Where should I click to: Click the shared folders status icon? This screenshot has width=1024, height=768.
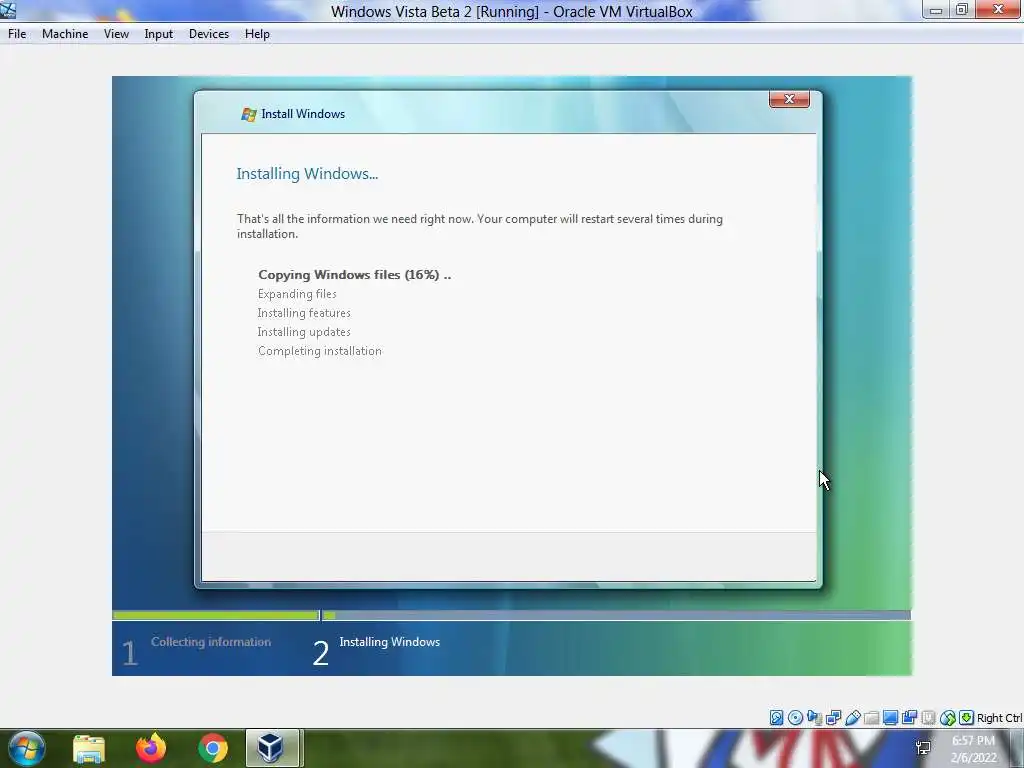[871, 718]
